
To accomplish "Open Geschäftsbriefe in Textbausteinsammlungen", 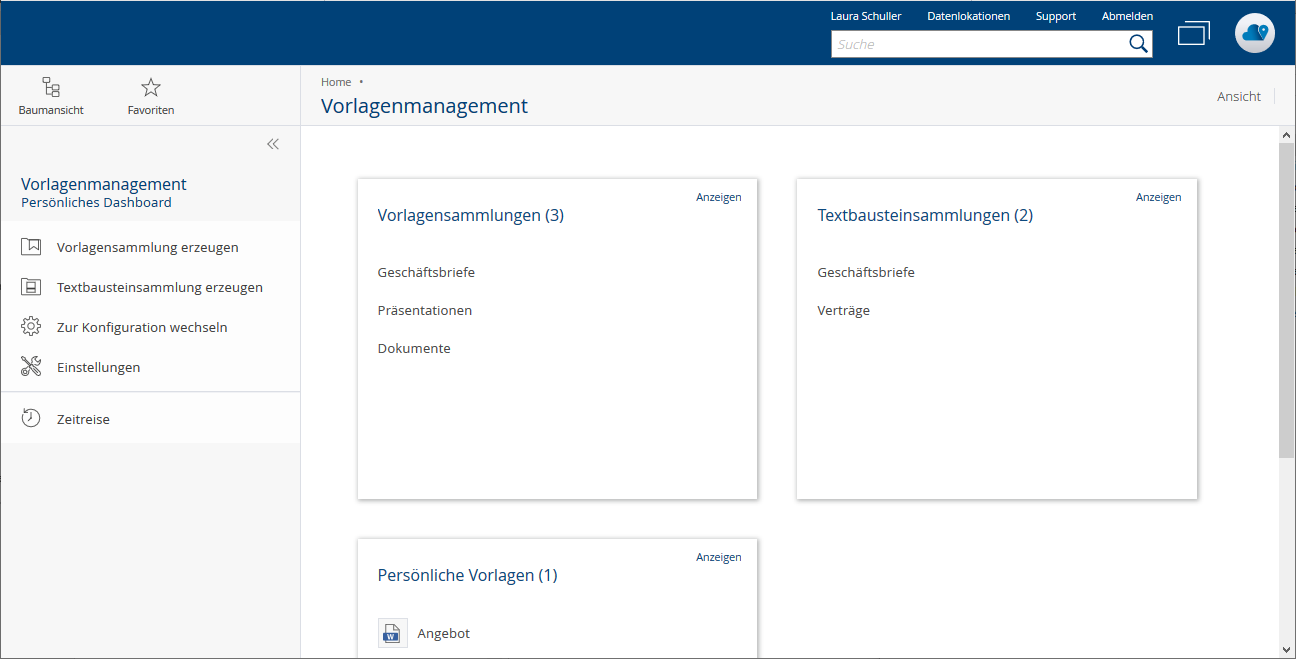I will coord(866,272).
